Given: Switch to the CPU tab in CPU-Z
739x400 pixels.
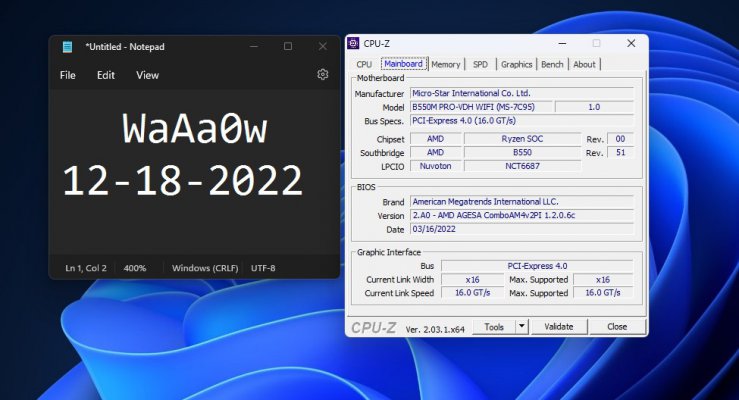Looking at the screenshot, I should (x=364, y=64).
